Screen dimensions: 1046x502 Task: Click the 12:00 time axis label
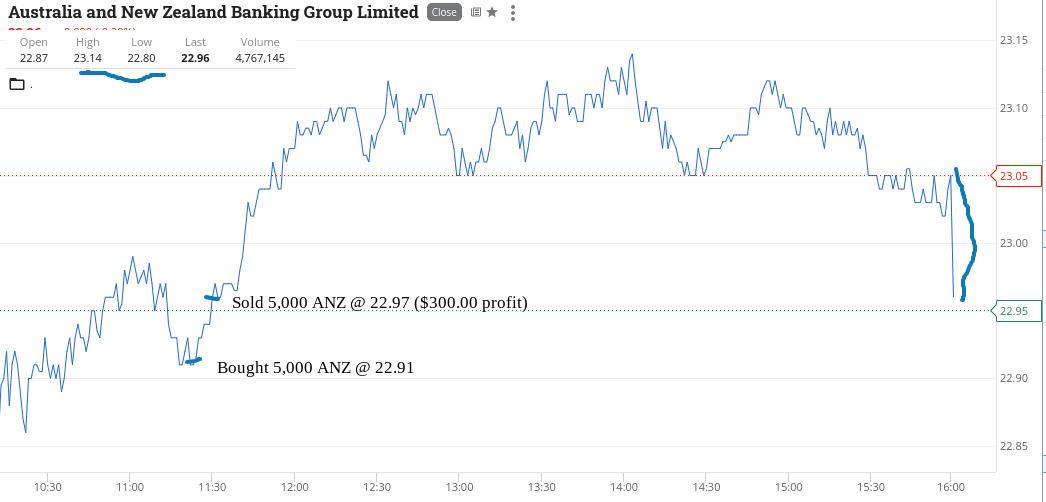294,487
